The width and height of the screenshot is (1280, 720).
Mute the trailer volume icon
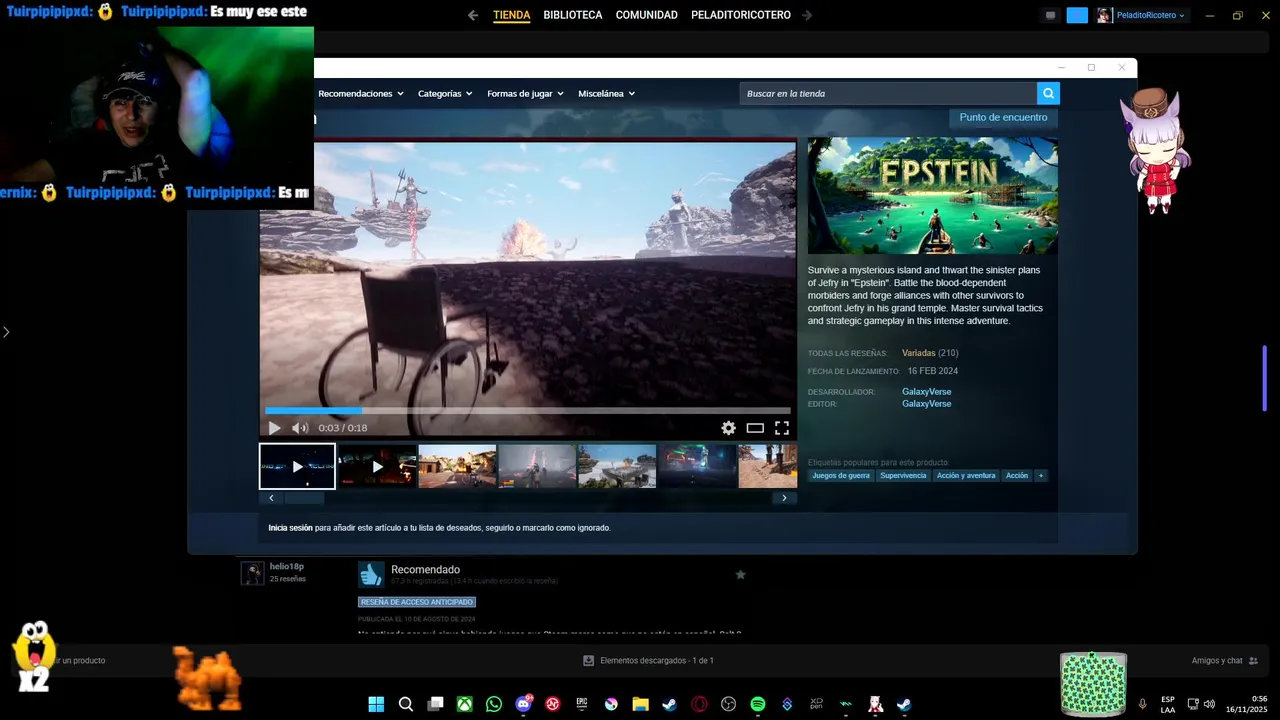point(300,428)
